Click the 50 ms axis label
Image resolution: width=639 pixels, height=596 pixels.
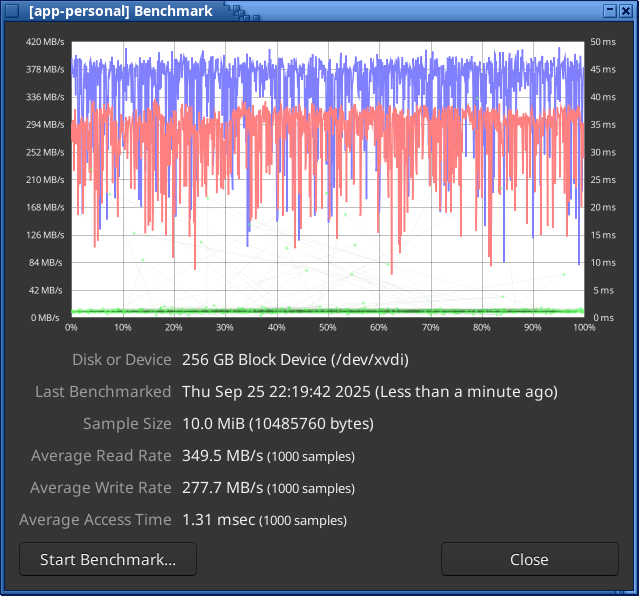pyautogui.click(x=602, y=42)
